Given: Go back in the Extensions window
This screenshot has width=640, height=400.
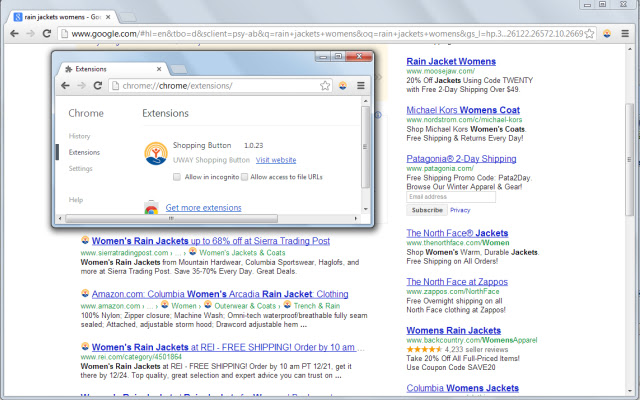Looking at the screenshot, I should pos(65,85).
